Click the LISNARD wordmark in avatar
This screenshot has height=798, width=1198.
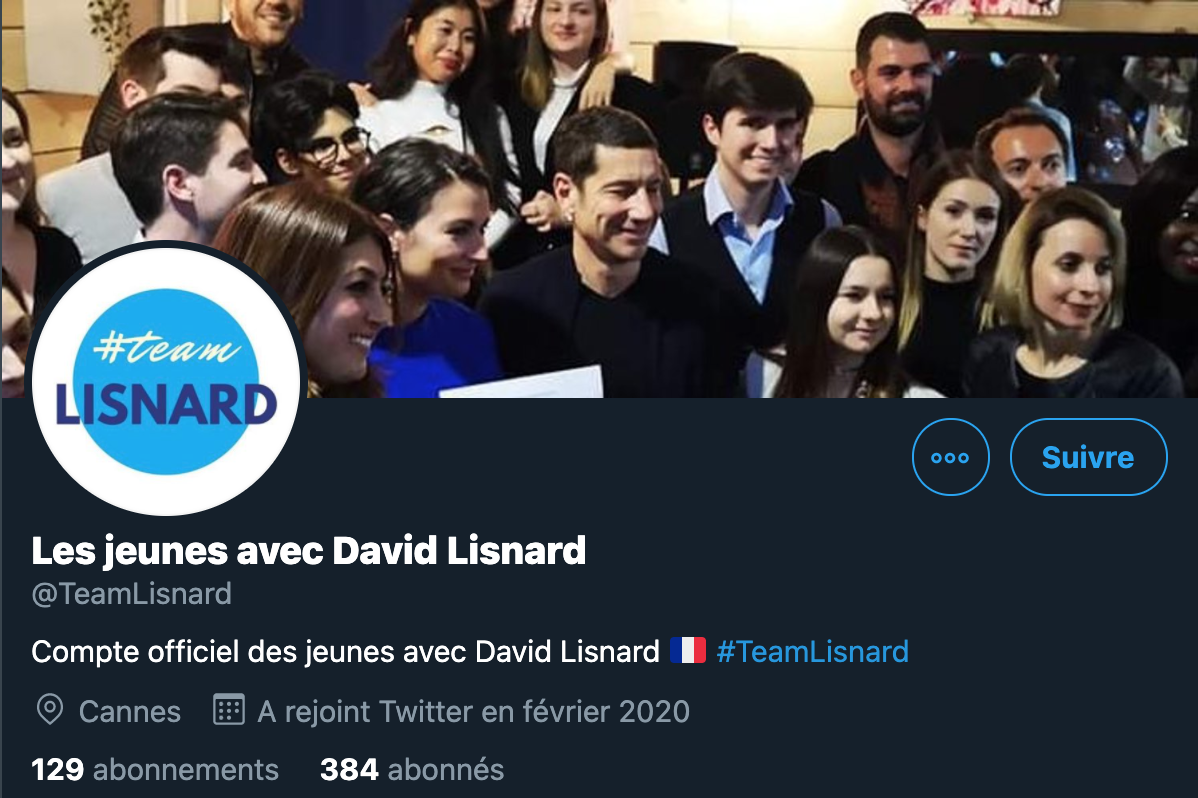coord(166,404)
